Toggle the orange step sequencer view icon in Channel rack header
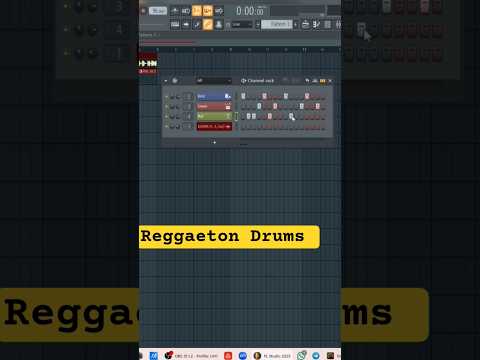 (x=322, y=81)
